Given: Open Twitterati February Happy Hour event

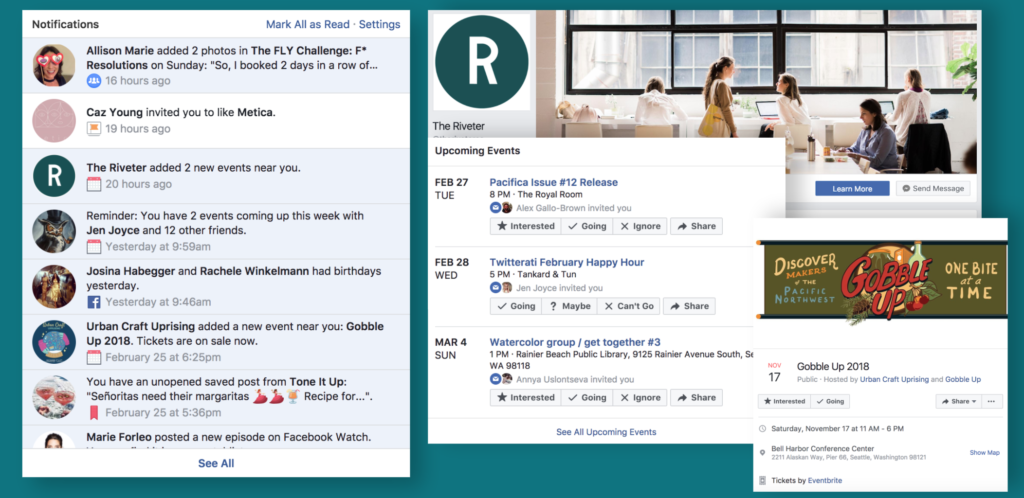Looking at the screenshot, I should point(567,262).
